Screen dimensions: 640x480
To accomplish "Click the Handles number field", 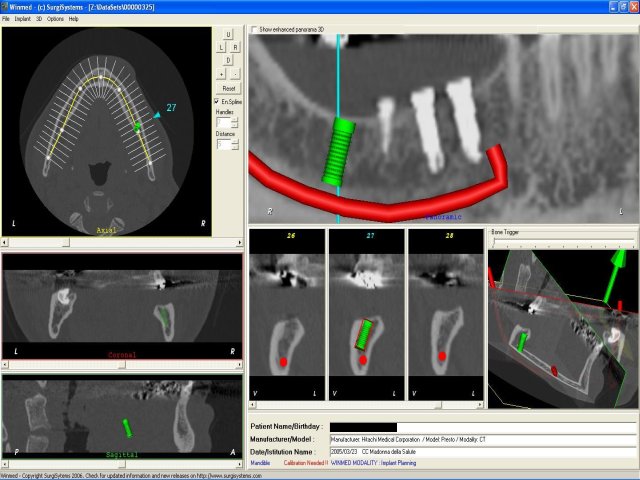I will [224, 122].
